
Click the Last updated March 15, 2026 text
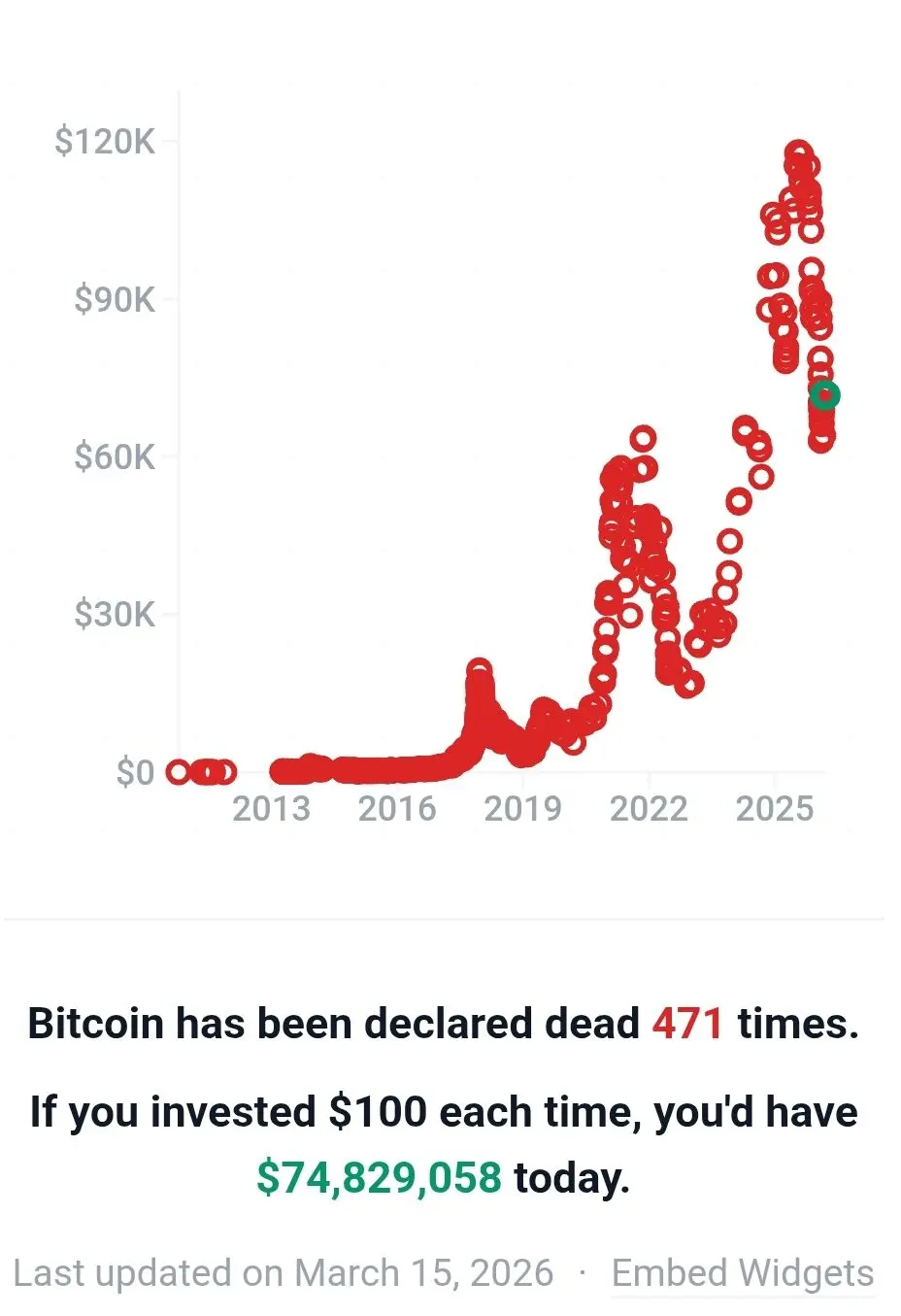coord(284,1272)
